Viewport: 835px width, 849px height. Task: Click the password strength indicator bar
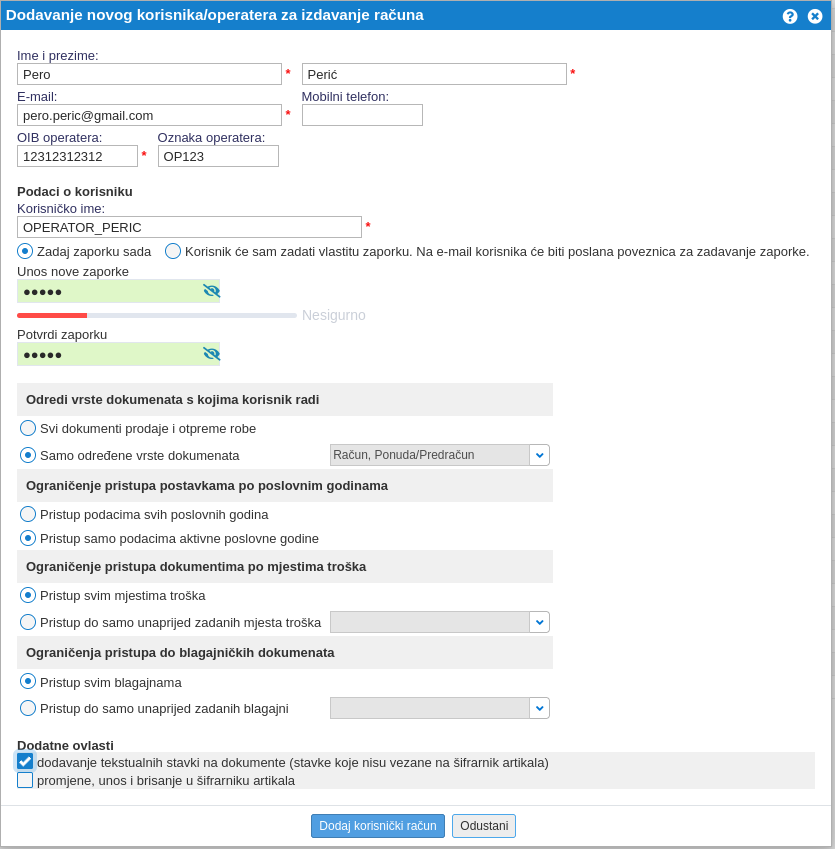(157, 315)
